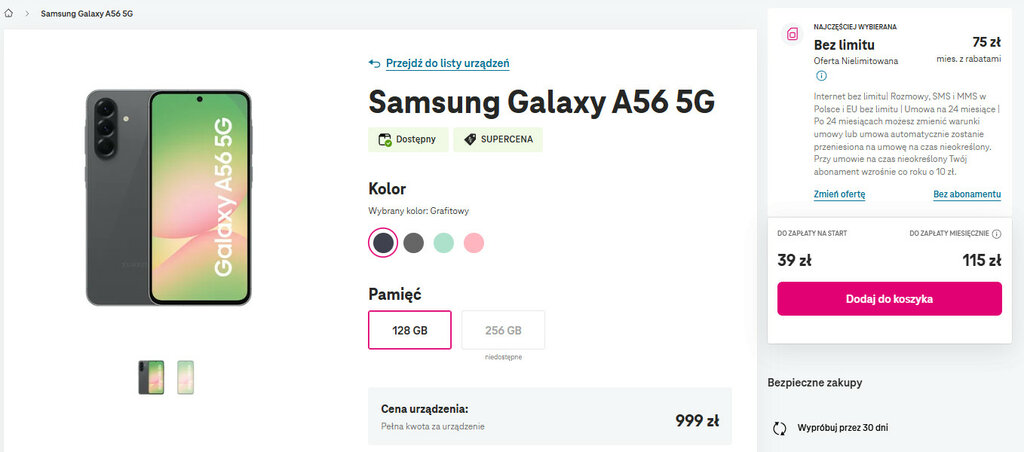Show the green phone screen thumbnail

[185, 377]
